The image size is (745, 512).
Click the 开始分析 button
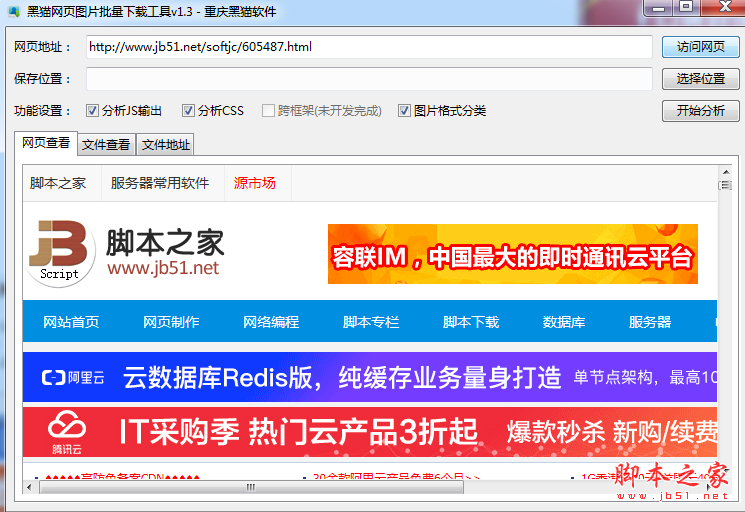[x=701, y=111]
